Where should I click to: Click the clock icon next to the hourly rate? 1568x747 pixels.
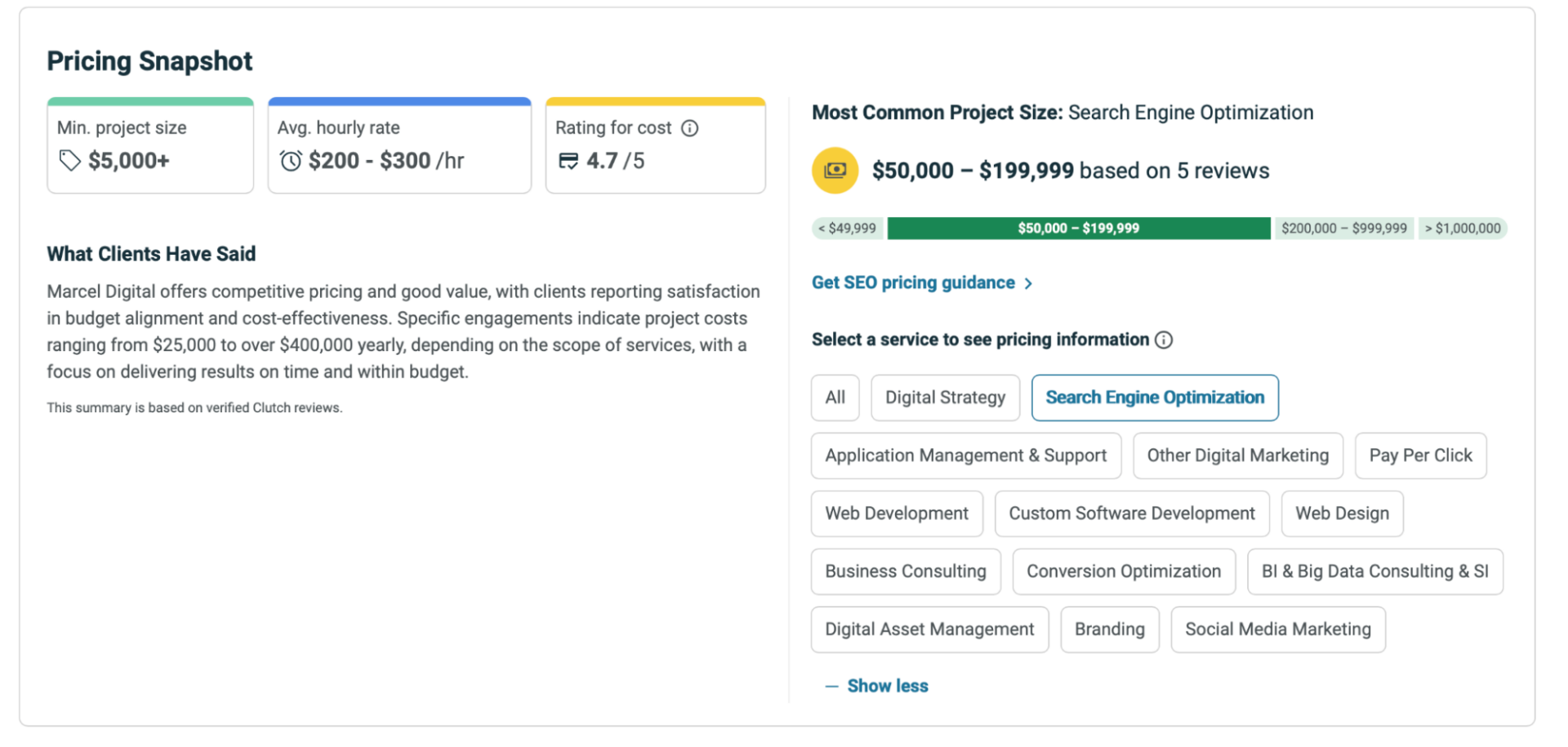[290, 161]
